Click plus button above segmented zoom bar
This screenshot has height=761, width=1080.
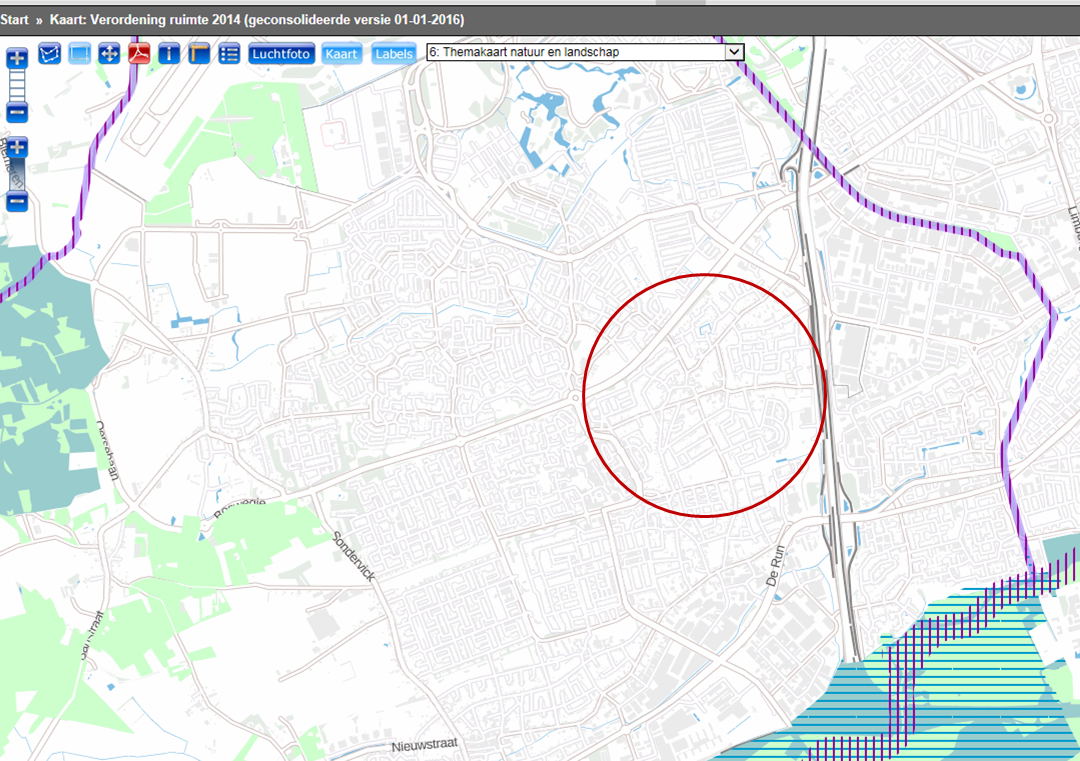[17, 58]
